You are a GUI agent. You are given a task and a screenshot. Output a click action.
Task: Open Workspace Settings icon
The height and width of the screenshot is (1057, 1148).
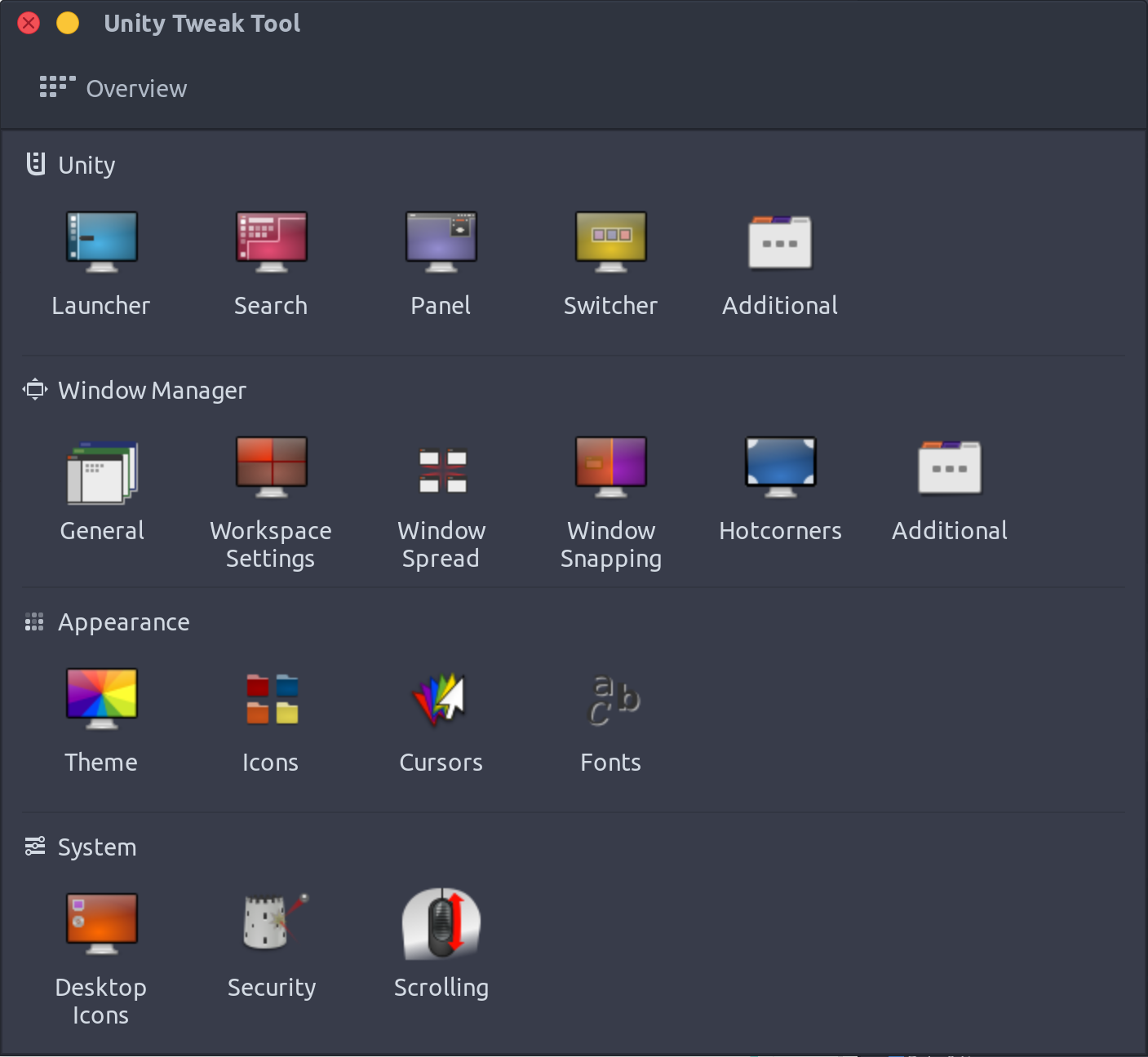pos(271,468)
